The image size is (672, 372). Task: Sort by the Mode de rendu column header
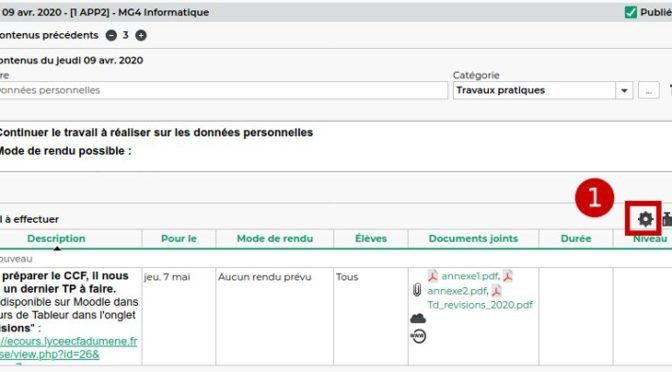tap(275, 239)
